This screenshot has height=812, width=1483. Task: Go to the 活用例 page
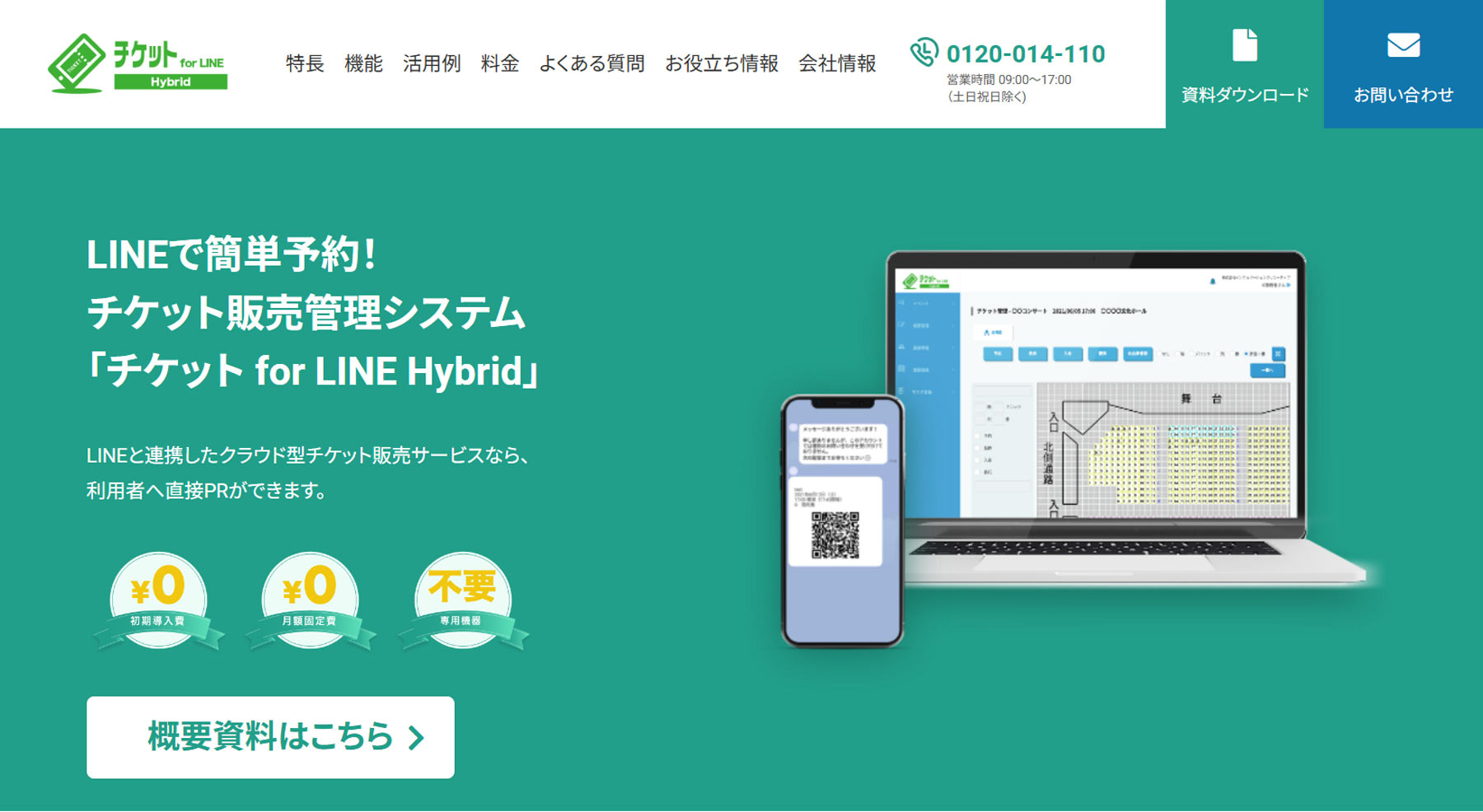click(x=432, y=63)
